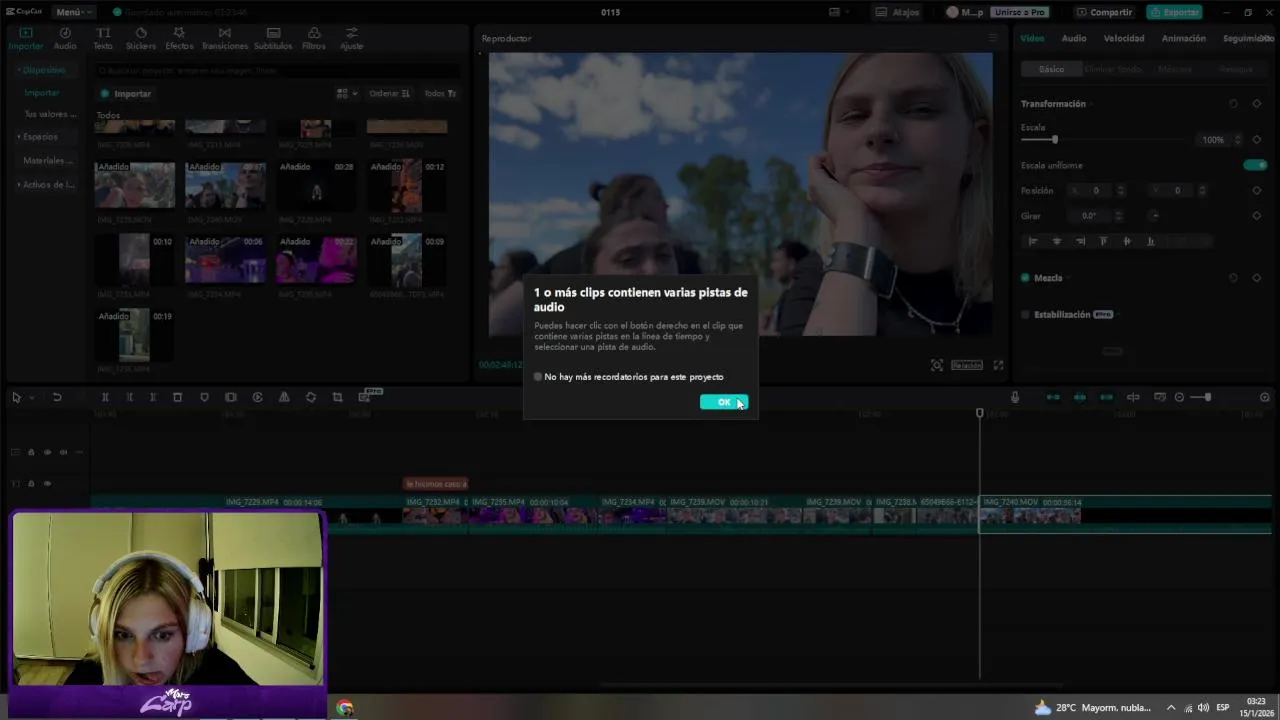Toggle the Mezcla checkbox
This screenshot has width=1280, height=720.
point(1025,278)
